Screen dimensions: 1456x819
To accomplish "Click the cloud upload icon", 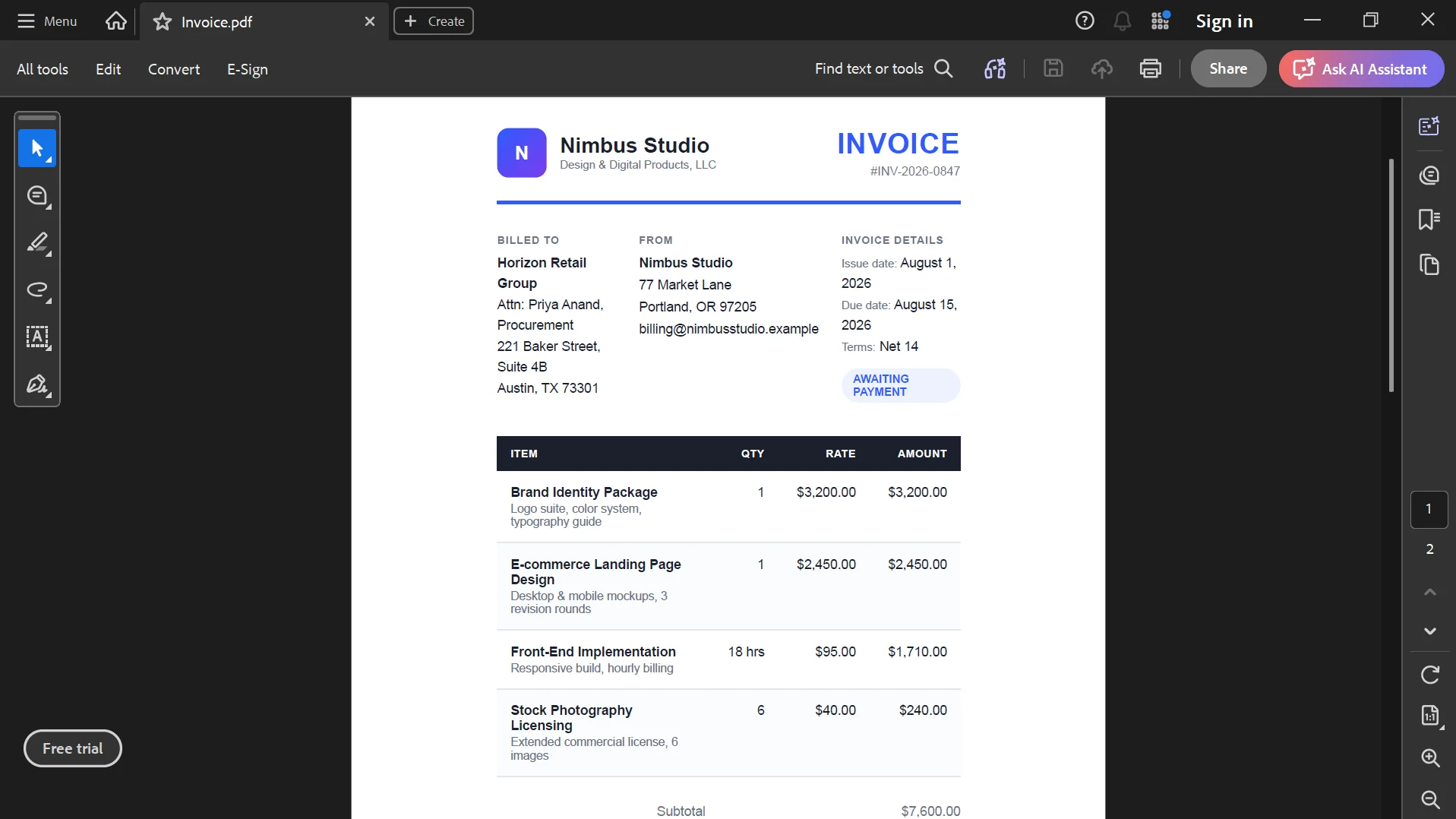I will coord(1102,68).
